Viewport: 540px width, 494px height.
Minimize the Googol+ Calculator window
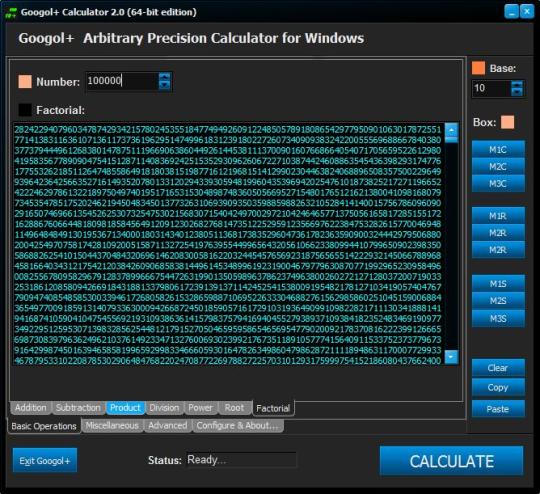point(511,12)
